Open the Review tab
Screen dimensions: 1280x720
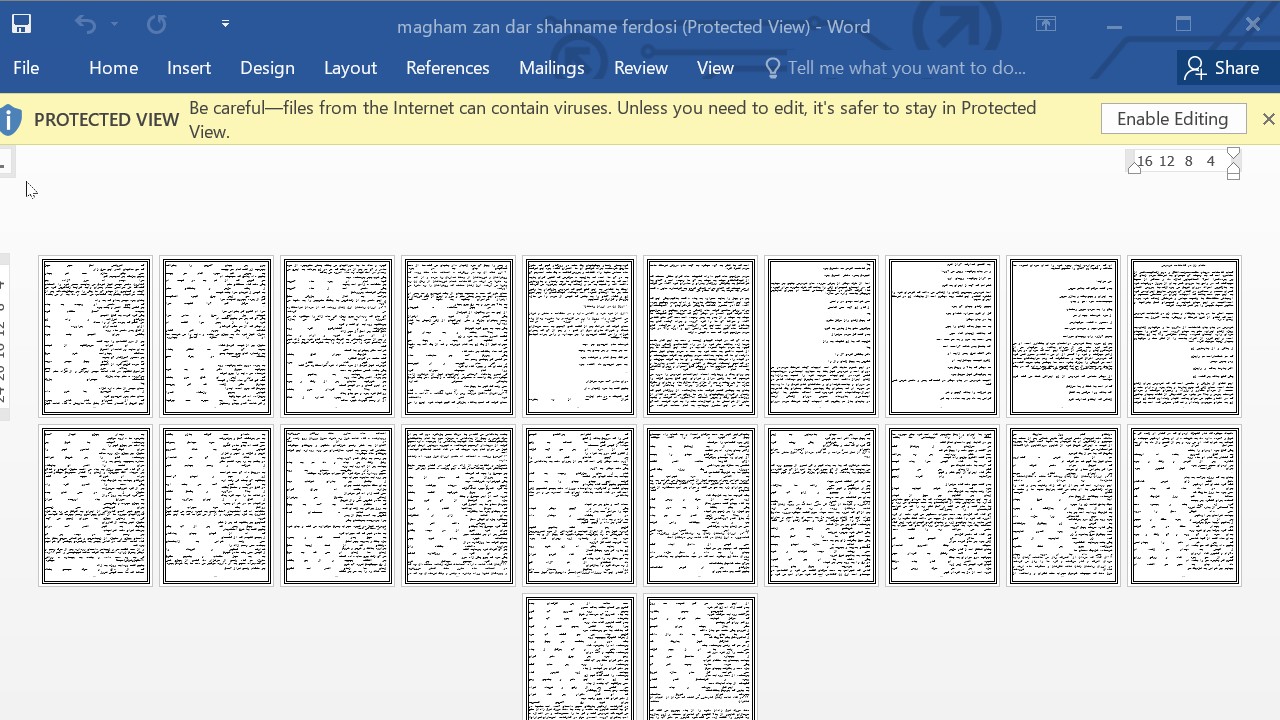[x=640, y=68]
